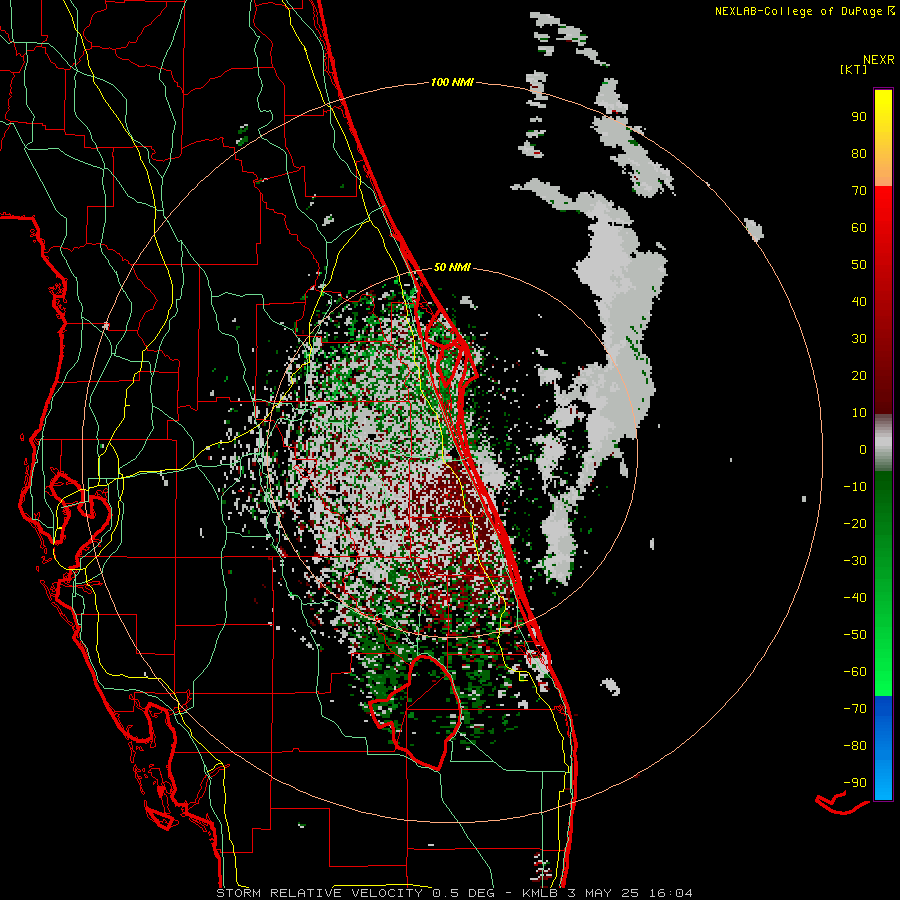Click the 0 value on the velocity scale
The width and height of the screenshot is (900, 900).
click(x=863, y=449)
